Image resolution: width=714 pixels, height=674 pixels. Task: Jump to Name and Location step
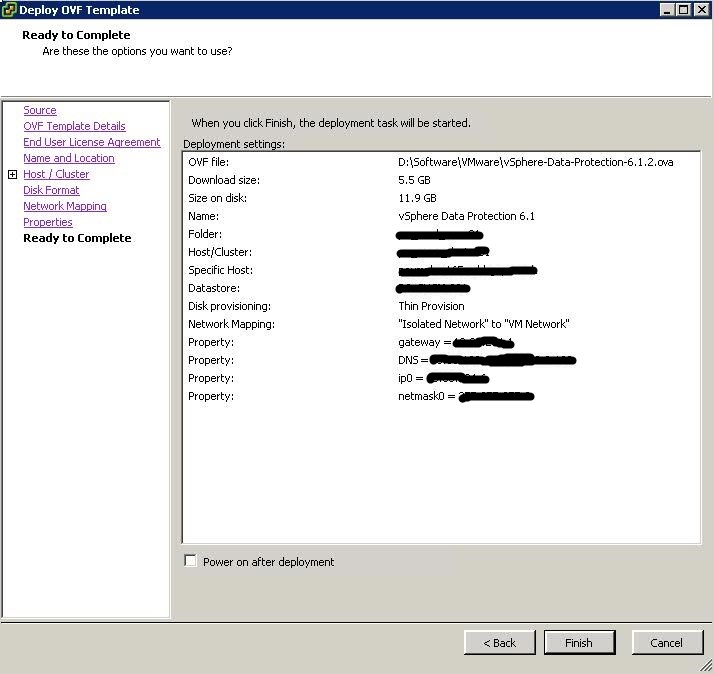click(x=69, y=158)
